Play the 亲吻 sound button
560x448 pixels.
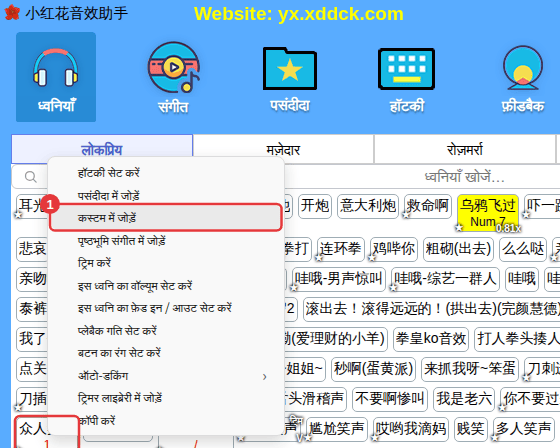[32, 279]
